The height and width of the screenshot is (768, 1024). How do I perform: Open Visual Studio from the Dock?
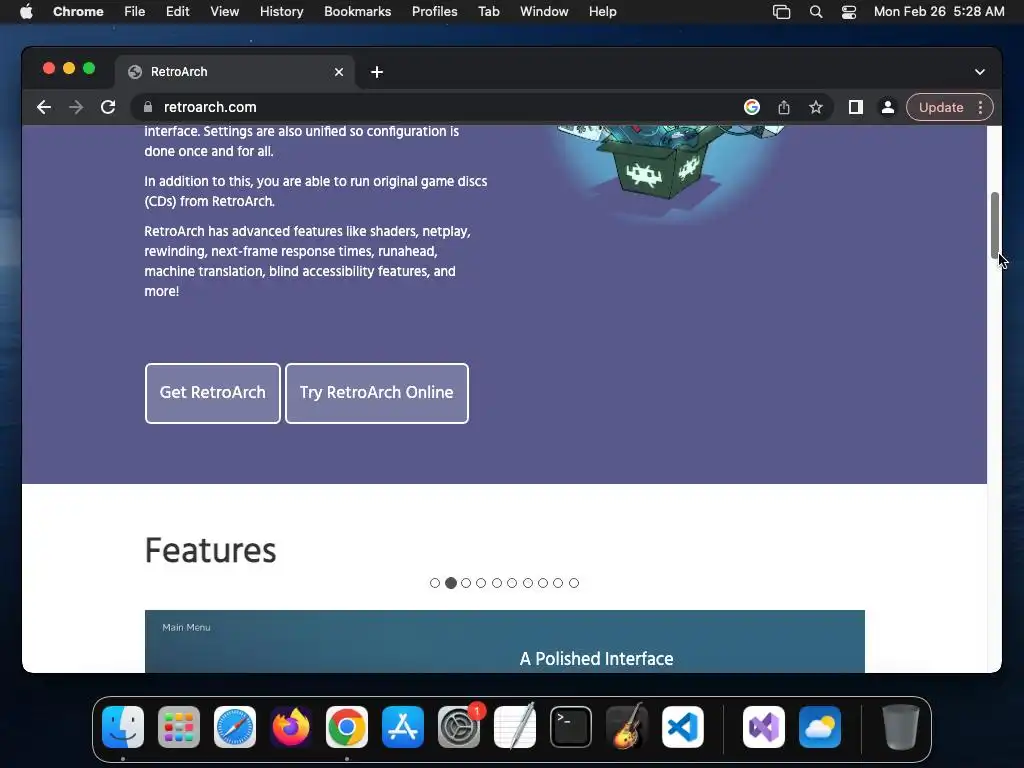(764, 727)
